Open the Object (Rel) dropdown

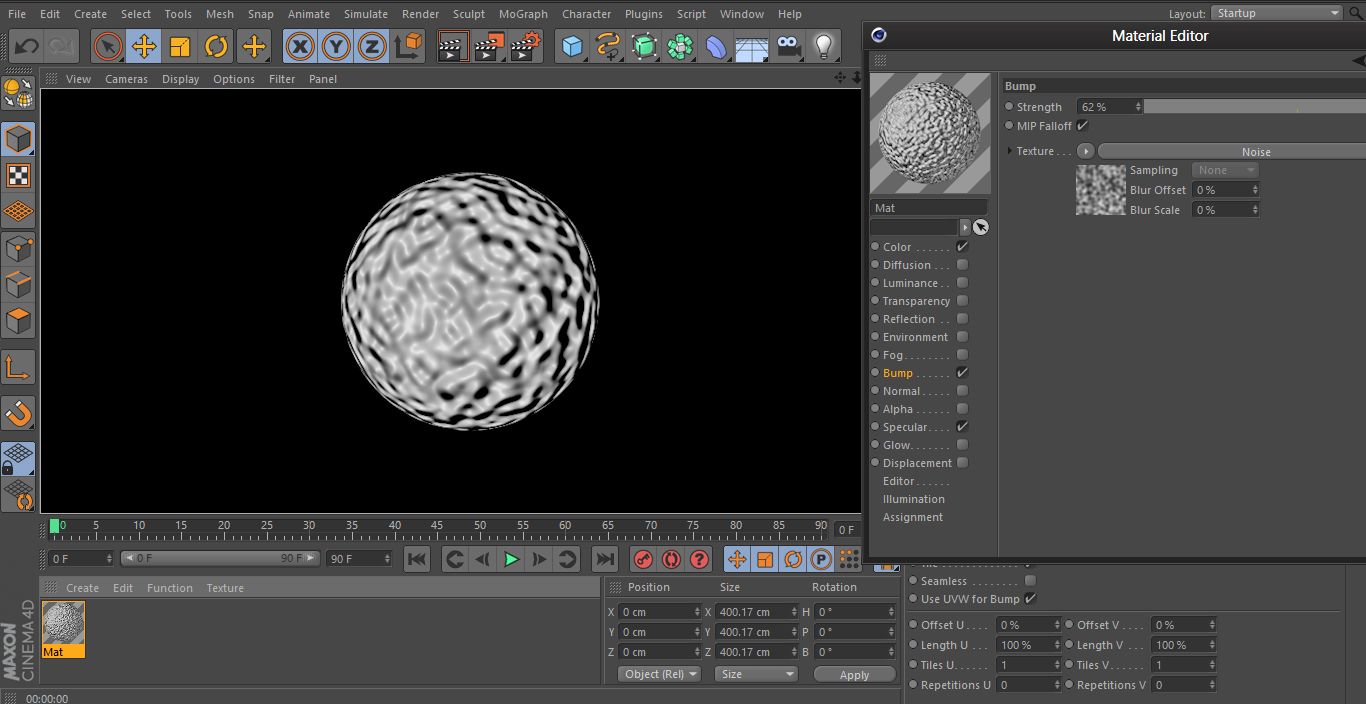(x=658, y=674)
